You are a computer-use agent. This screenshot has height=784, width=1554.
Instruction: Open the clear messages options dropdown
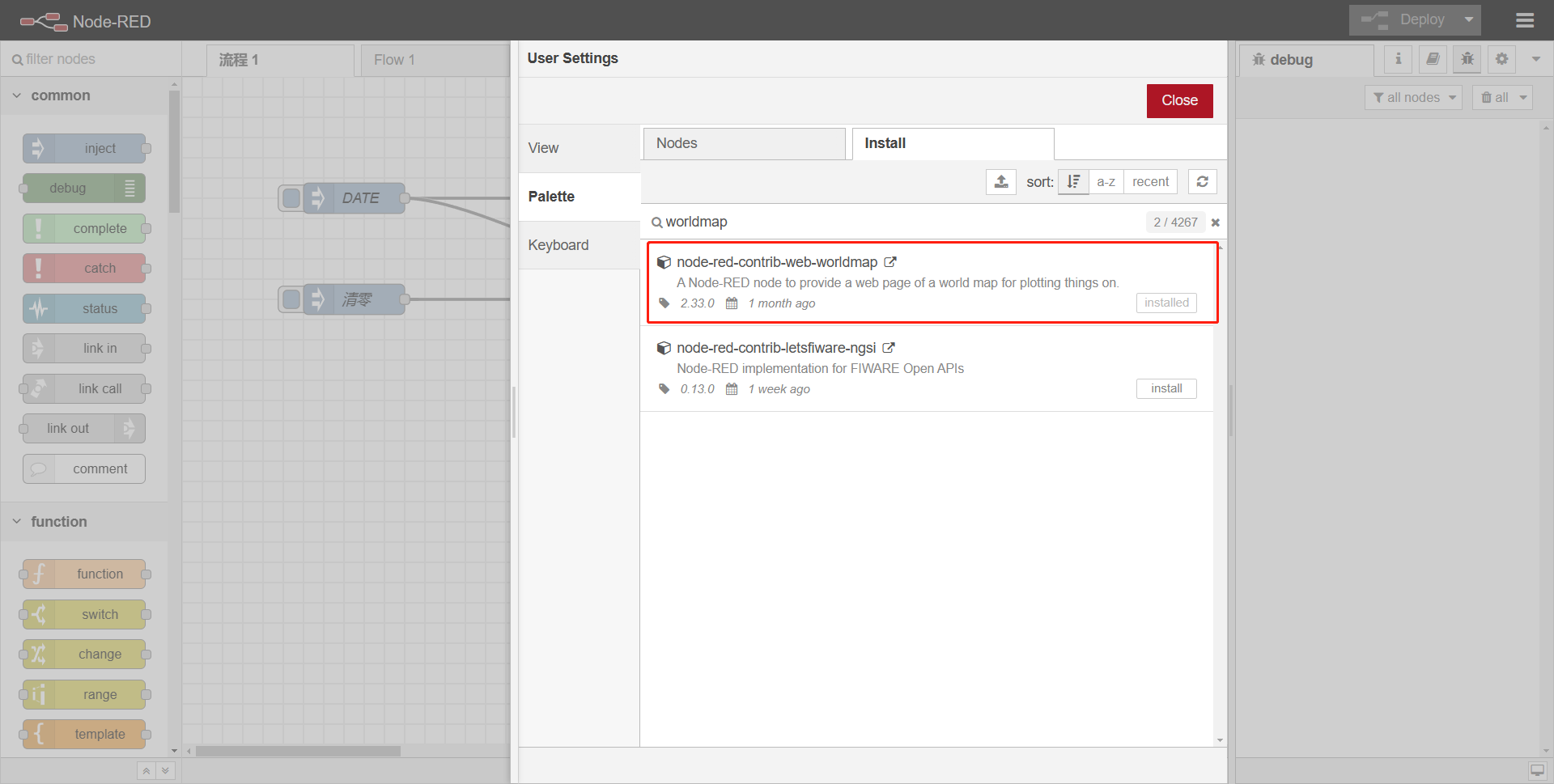pos(1524,98)
